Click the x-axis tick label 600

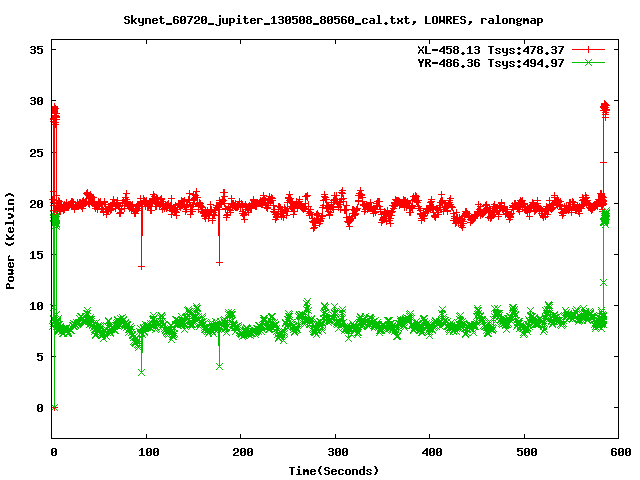[621, 452]
